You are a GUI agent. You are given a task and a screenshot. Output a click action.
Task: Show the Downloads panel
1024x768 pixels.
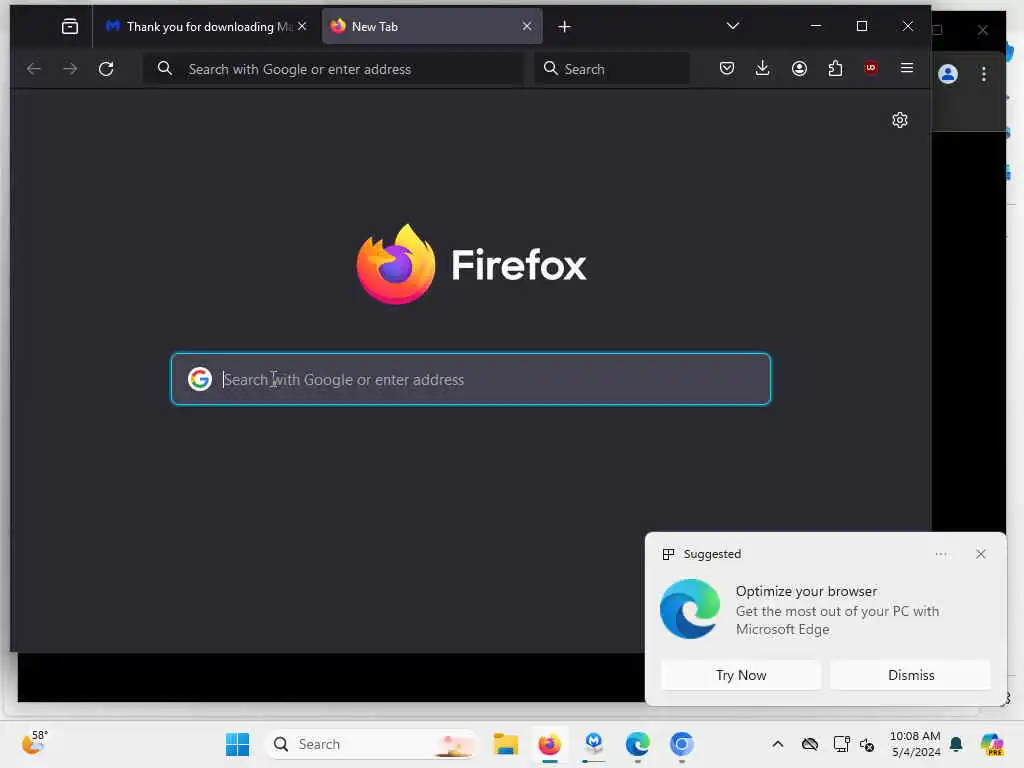pos(762,68)
